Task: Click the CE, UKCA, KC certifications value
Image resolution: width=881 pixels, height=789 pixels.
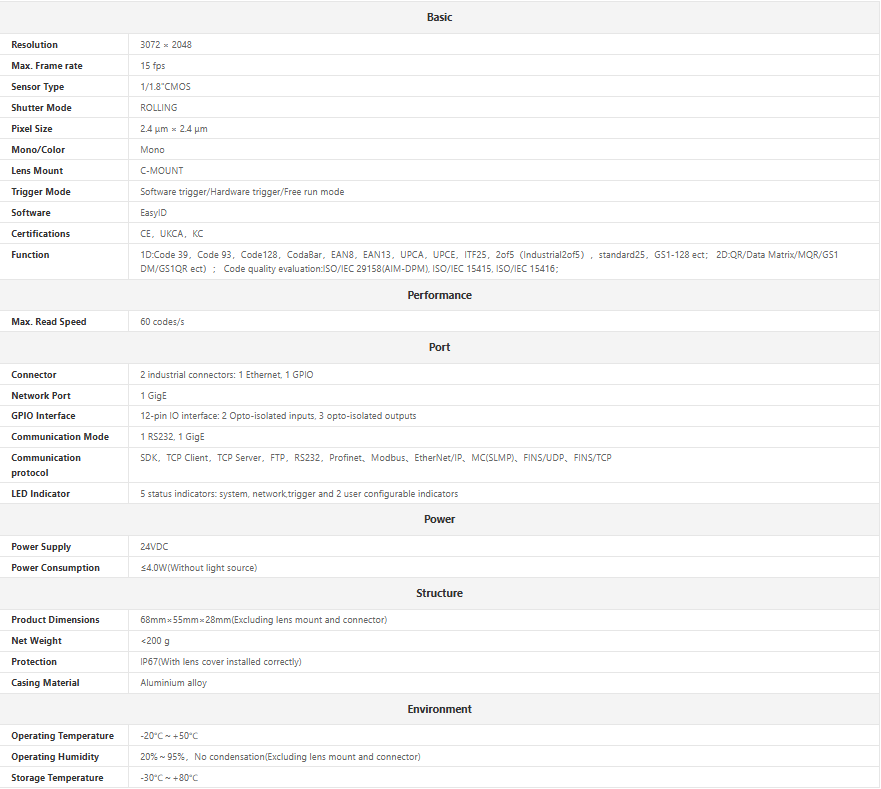Action: [171, 234]
